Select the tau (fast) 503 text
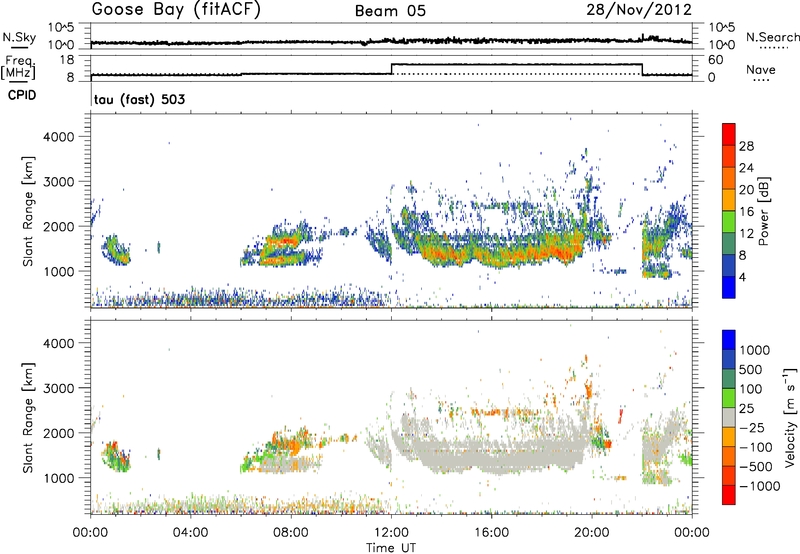 [x=139, y=99]
